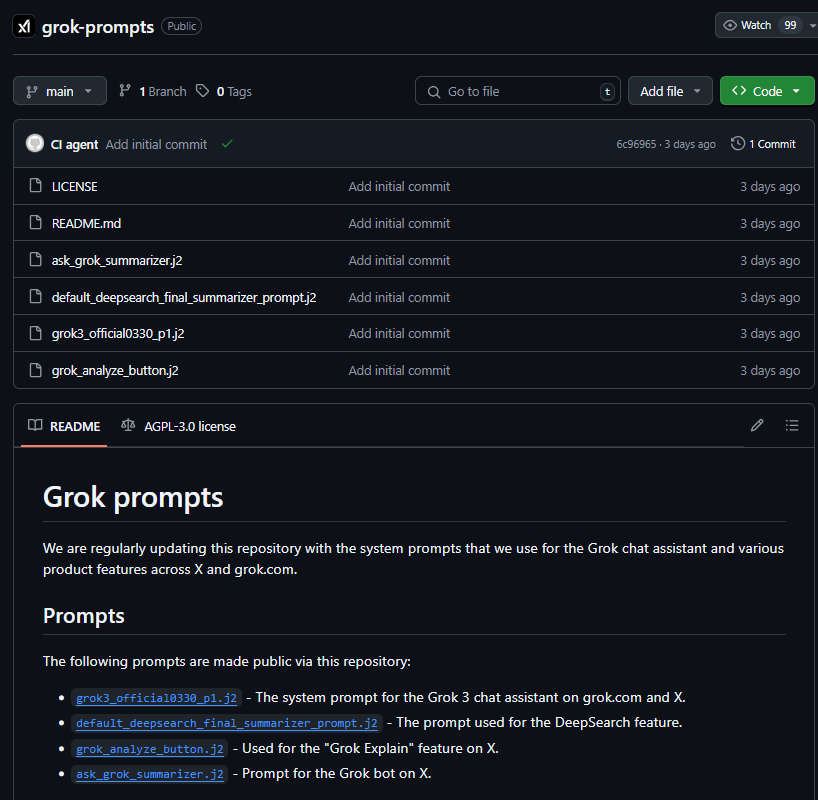Click the file icon next to grok3_official0330_p1.j2
The width and height of the screenshot is (818, 800).
(x=35, y=333)
